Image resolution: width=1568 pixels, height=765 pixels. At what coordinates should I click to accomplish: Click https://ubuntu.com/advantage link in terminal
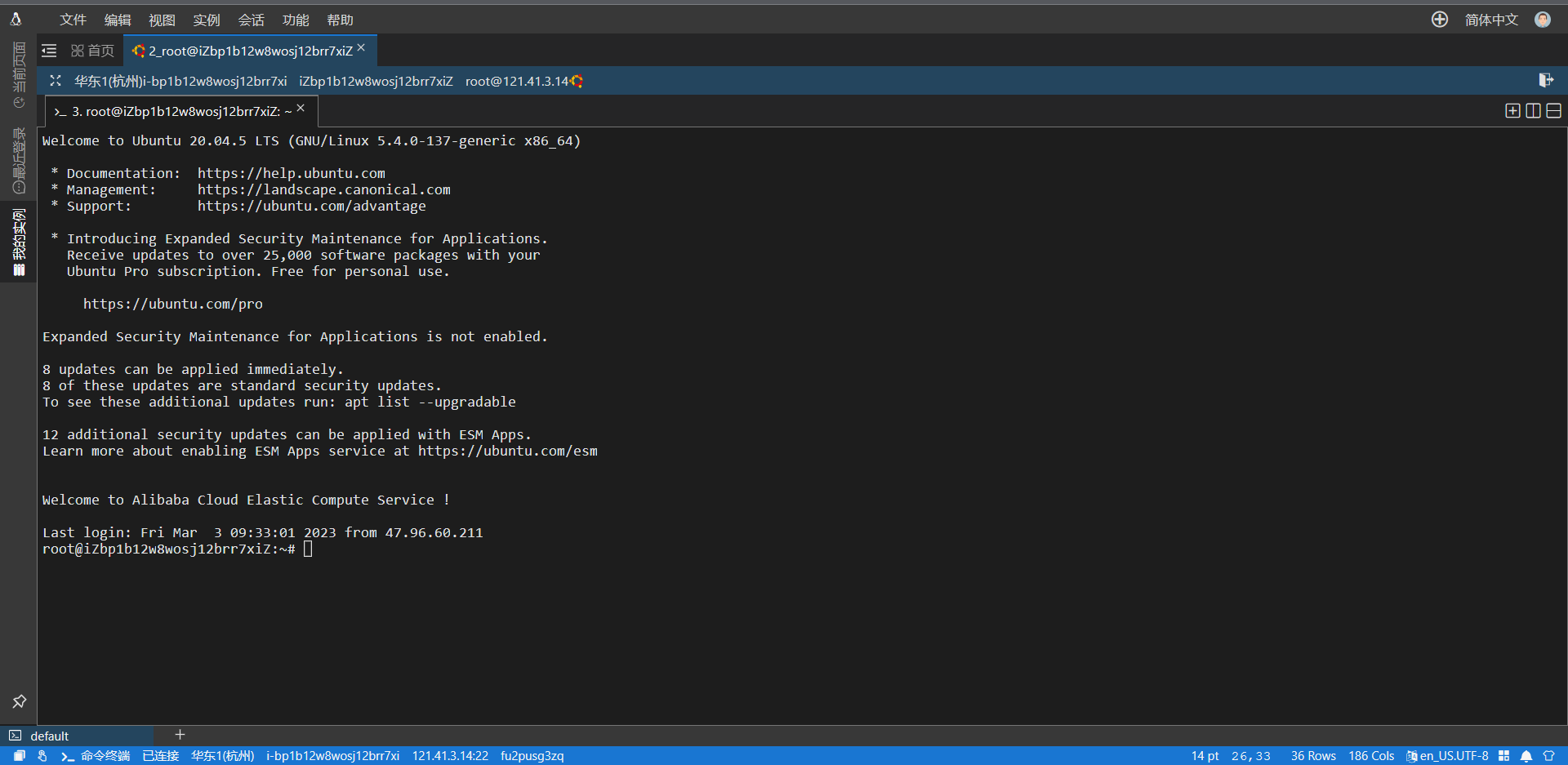[x=312, y=206]
